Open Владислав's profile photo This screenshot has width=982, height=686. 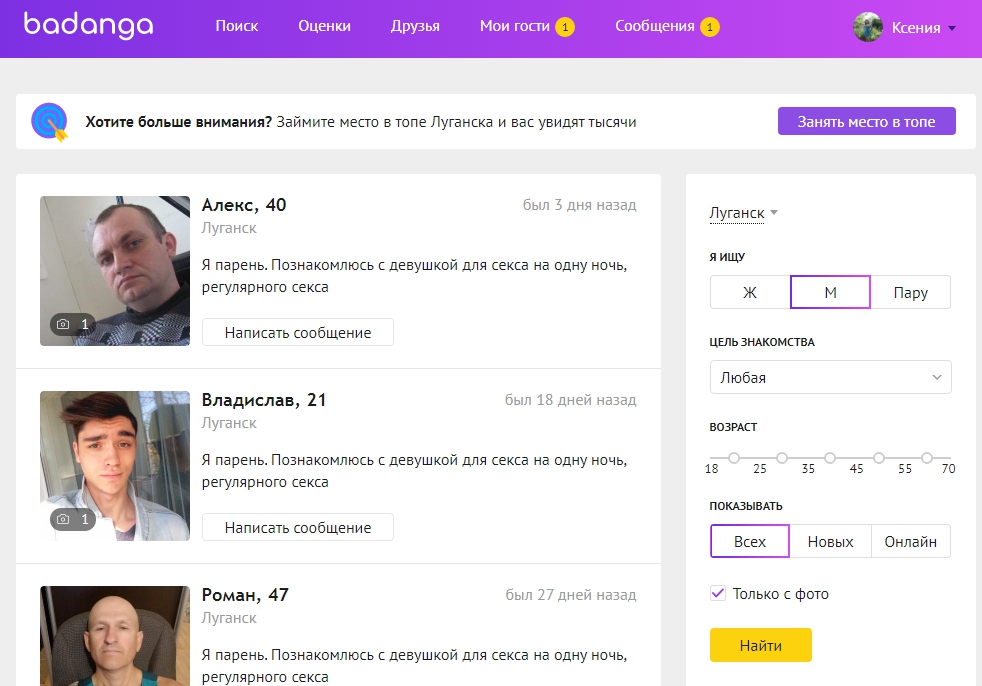(115, 465)
